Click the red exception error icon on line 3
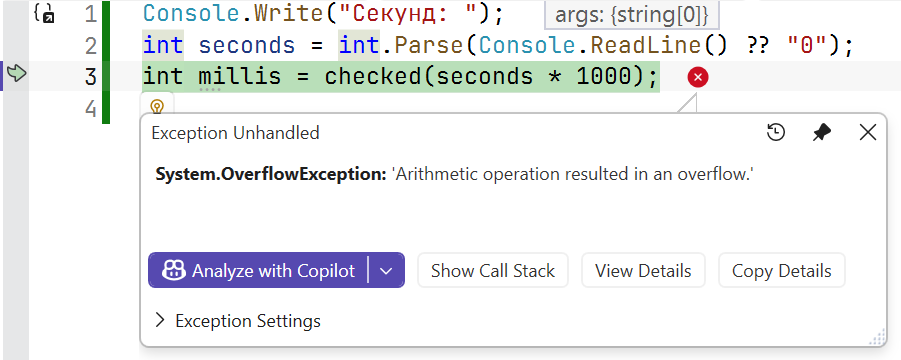Image resolution: width=901 pixels, height=360 pixels. [698, 77]
